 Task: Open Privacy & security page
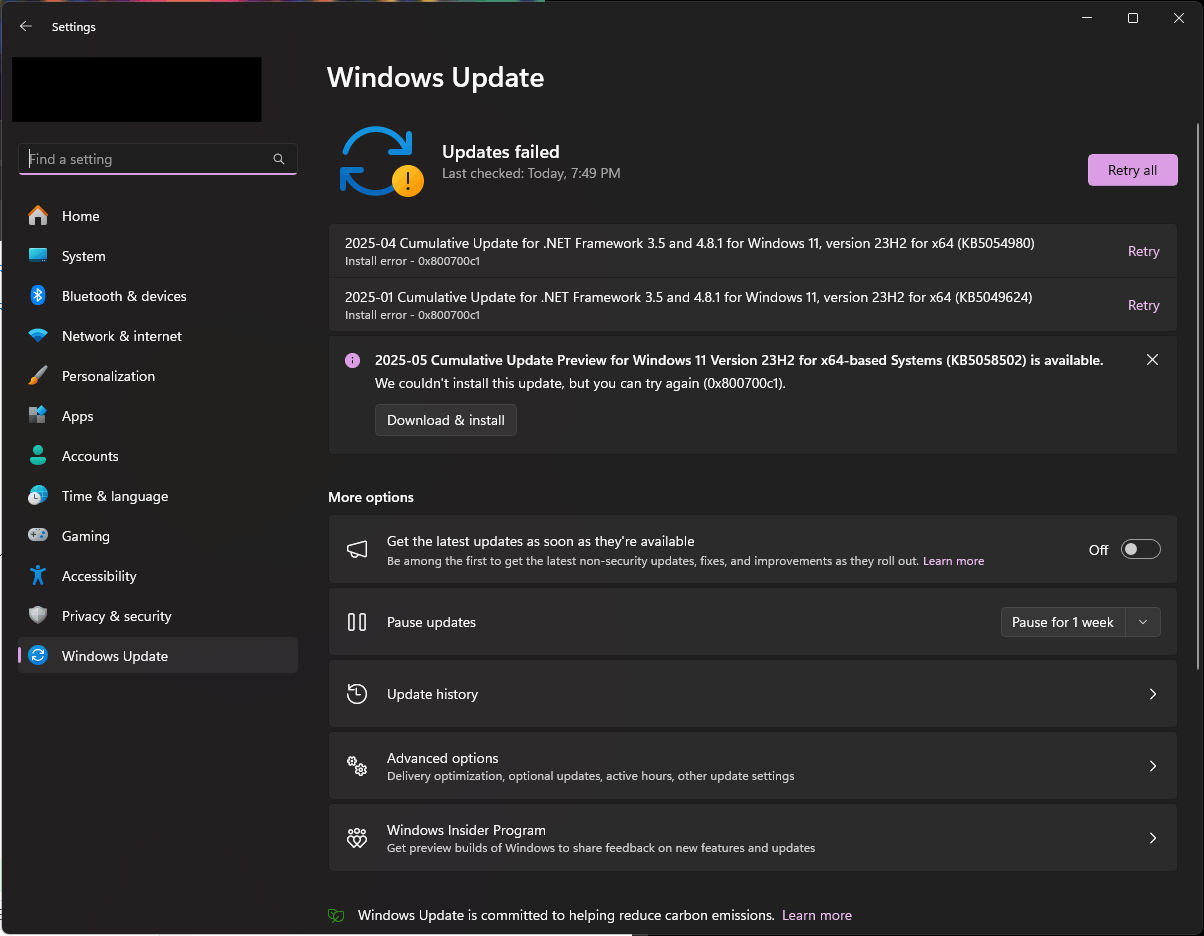click(158, 616)
